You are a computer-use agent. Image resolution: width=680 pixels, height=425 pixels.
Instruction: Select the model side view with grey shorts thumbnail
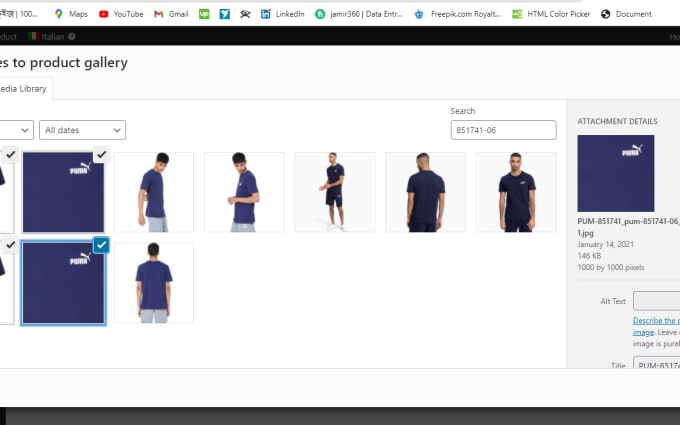[244, 193]
